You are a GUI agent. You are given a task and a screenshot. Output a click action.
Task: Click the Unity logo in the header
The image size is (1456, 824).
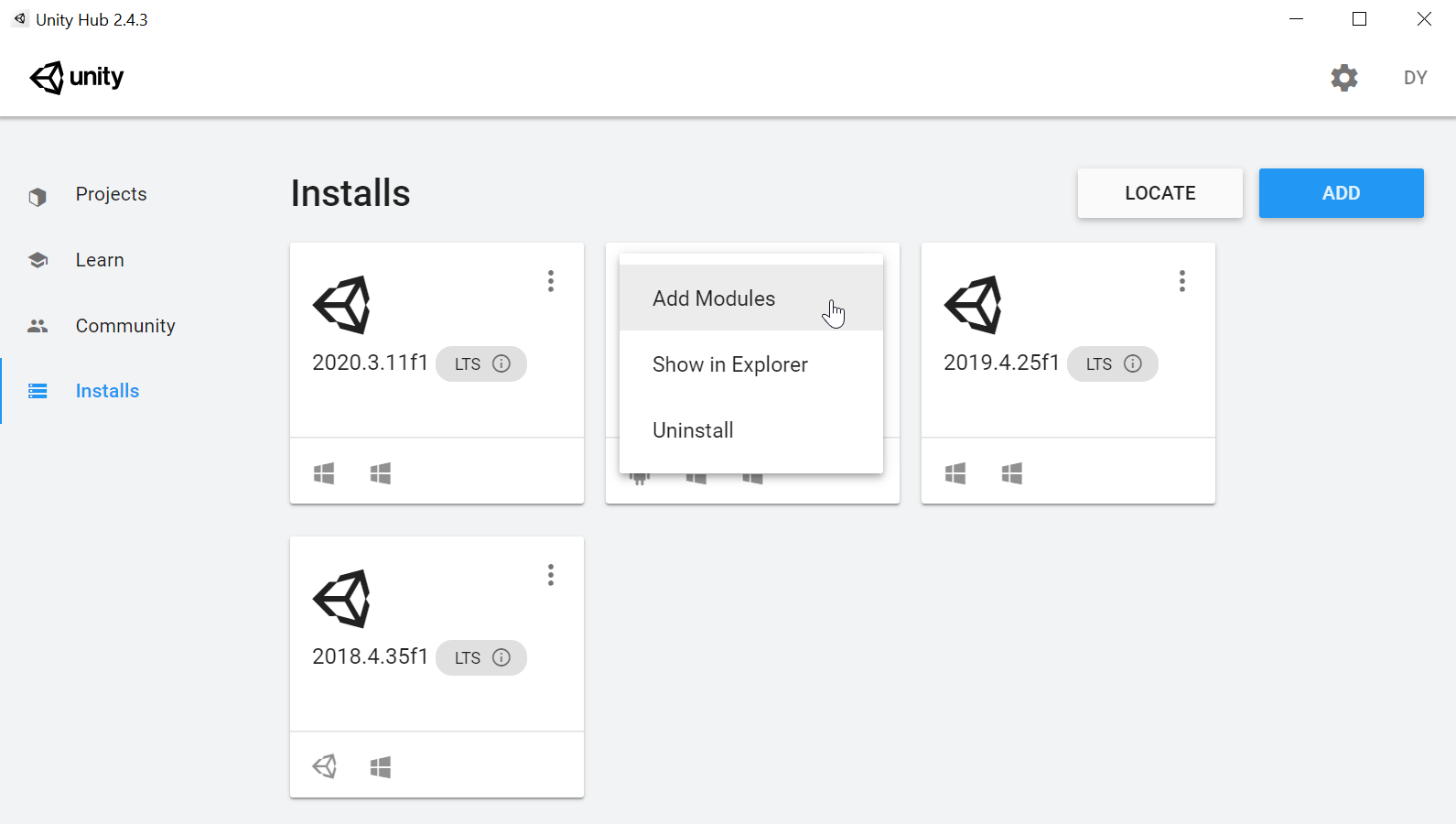[x=76, y=78]
